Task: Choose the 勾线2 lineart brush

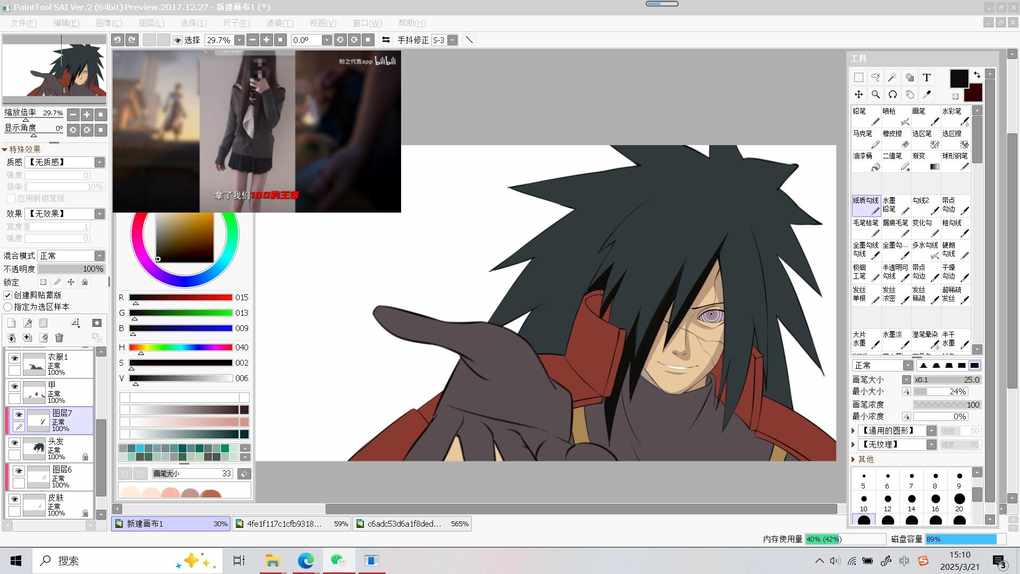Action: pyautogui.click(x=926, y=206)
